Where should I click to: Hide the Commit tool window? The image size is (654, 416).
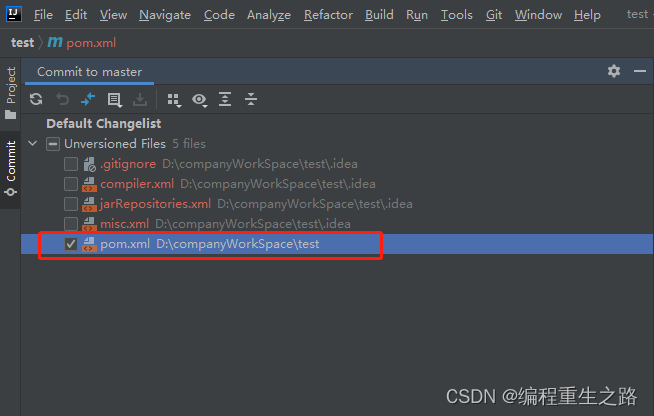(x=640, y=71)
